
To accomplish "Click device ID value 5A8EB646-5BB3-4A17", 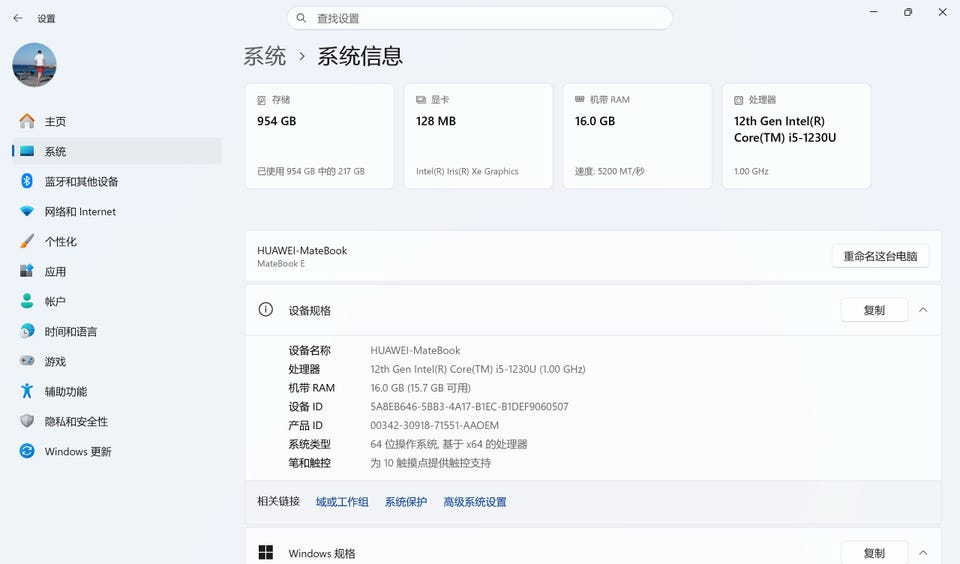I will [x=470, y=407].
